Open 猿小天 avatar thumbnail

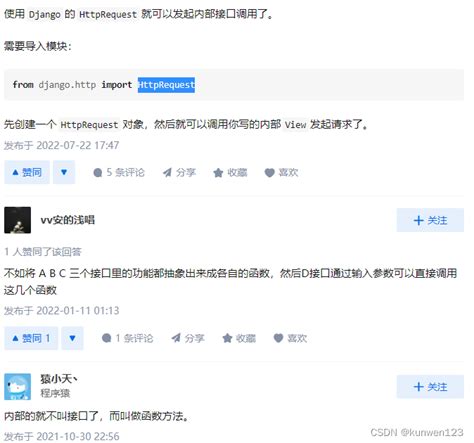[x=18, y=387]
